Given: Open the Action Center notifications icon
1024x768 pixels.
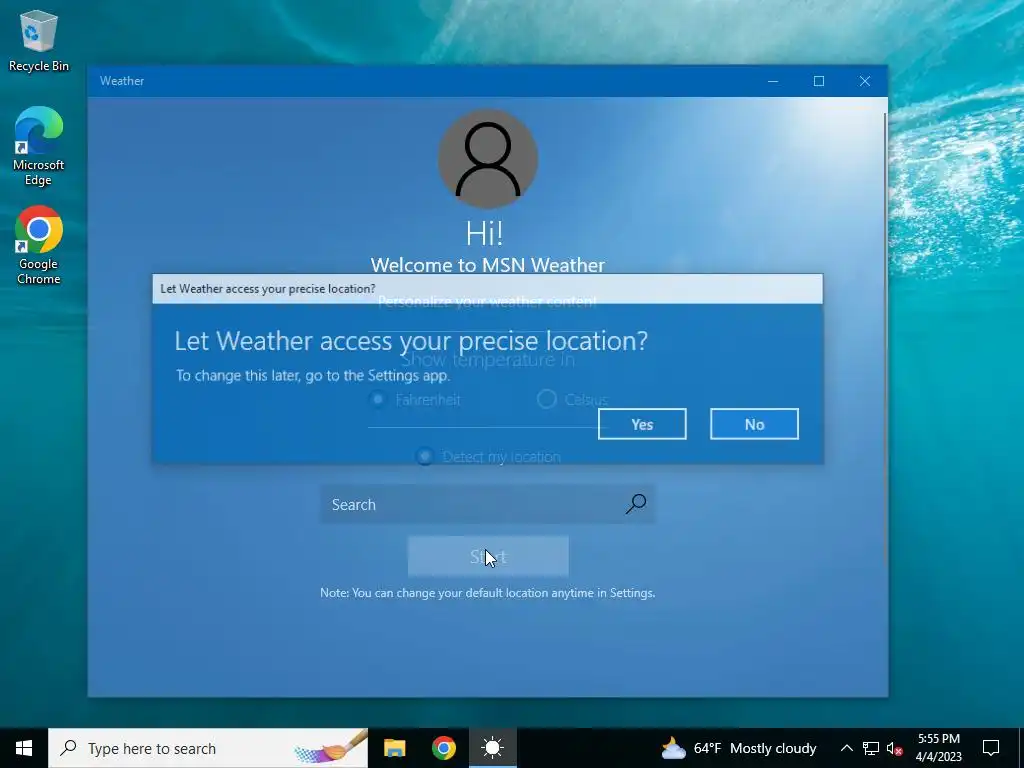Looking at the screenshot, I should pyautogui.click(x=991, y=748).
